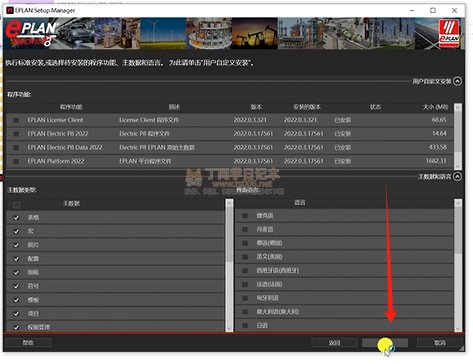Click the Help button at bottom left
Screen dimensions: 473x364
28,343
